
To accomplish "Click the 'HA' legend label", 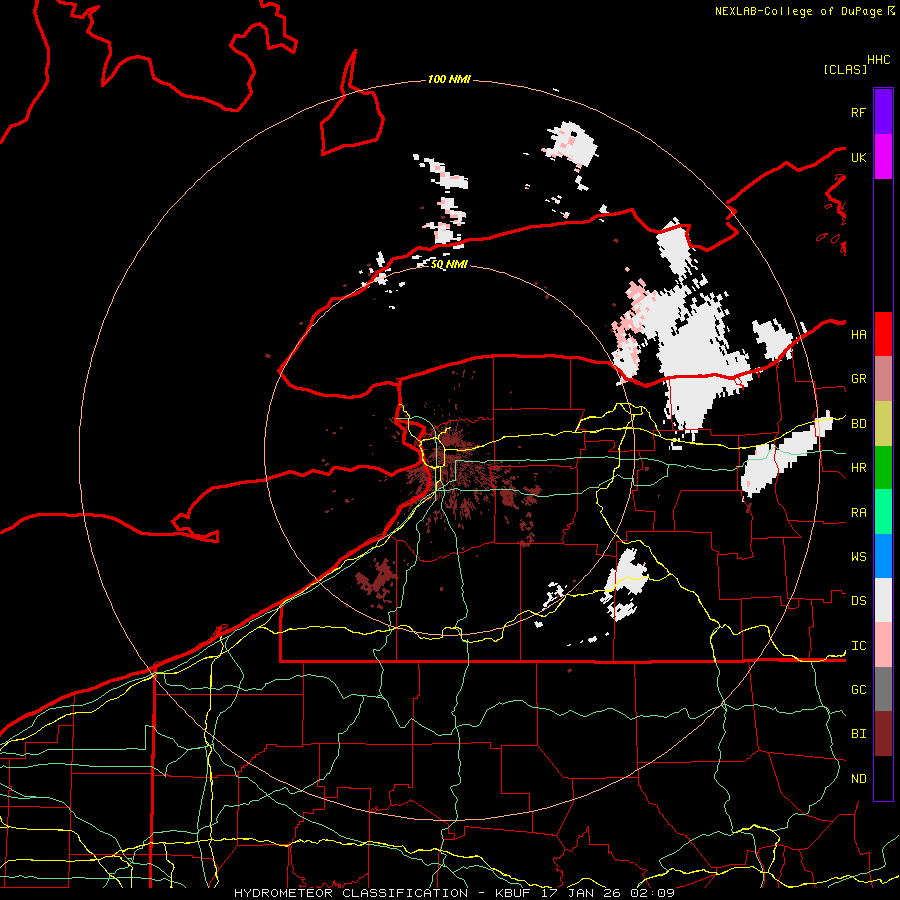I will click(x=858, y=335).
